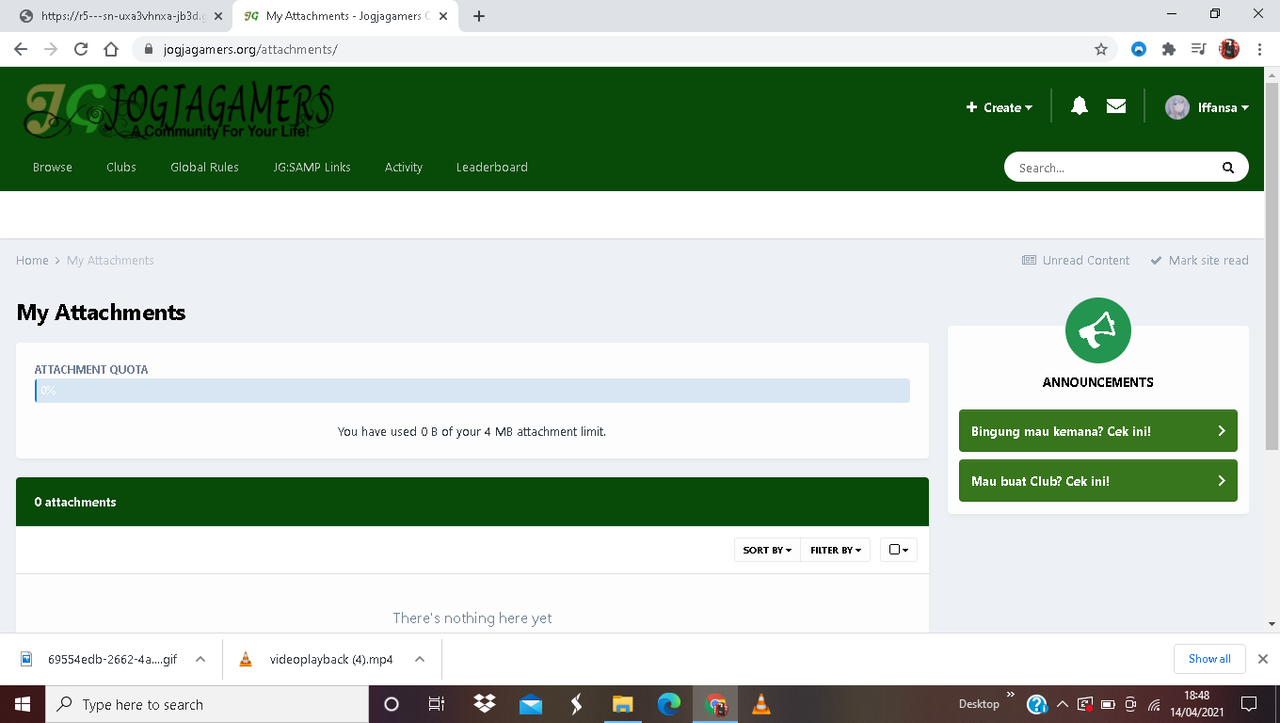The height and width of the screenshot is (723, 1280).
Task: Open Browse menu item
Action: pyautogui.click(x=52, y=167)
